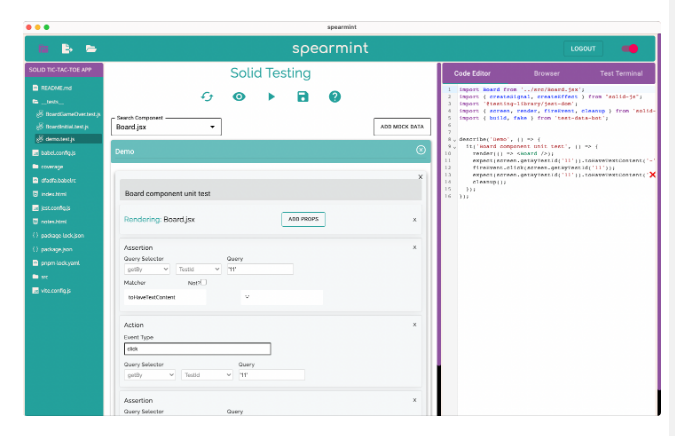Open dfadfa.babelrc file

point(54,180)
